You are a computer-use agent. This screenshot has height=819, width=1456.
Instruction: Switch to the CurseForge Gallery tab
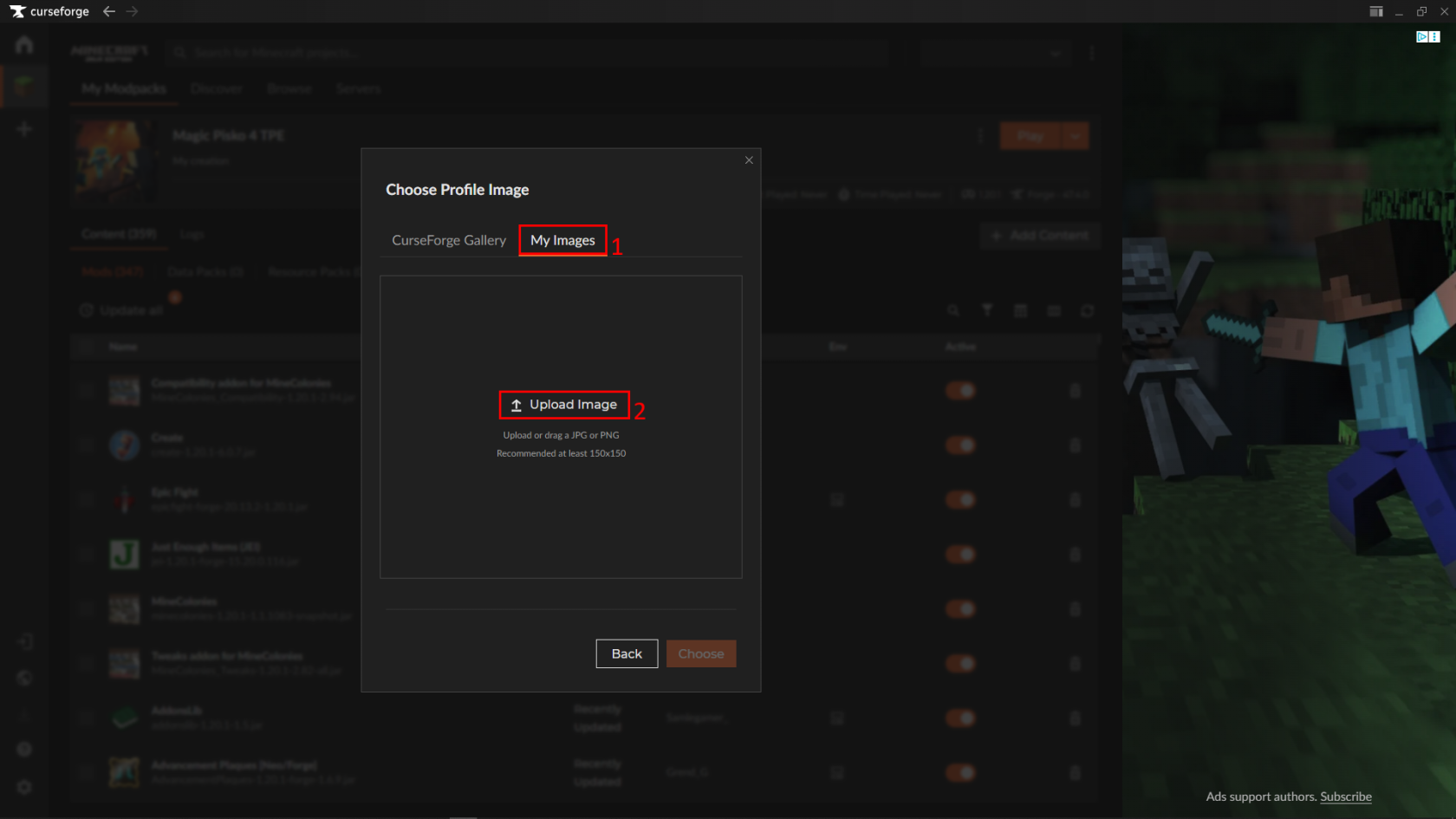[448, 240]
